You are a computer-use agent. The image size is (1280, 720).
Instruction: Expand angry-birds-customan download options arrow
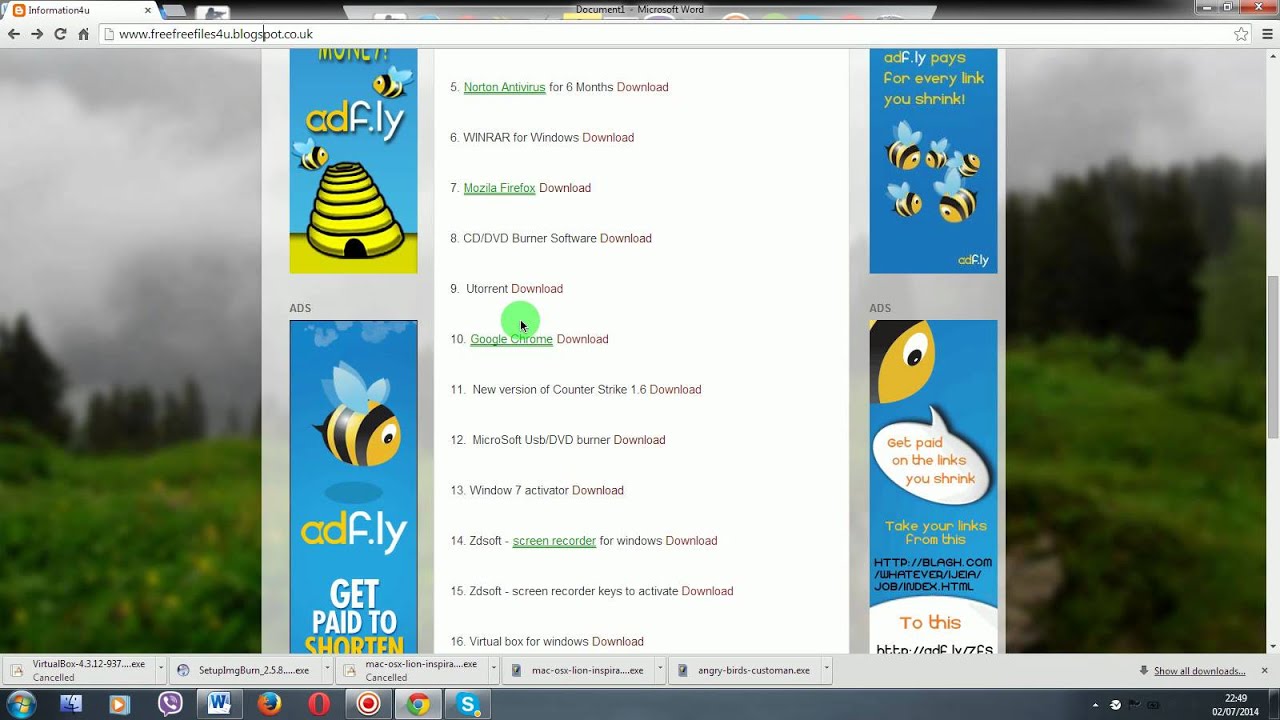tap(827, 670)
